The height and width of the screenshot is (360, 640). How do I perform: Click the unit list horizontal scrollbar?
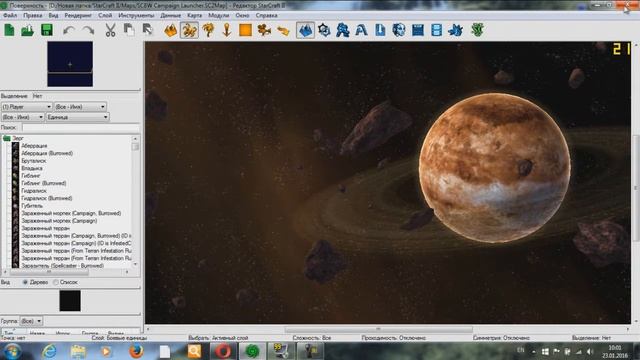(x=66, y=271)
